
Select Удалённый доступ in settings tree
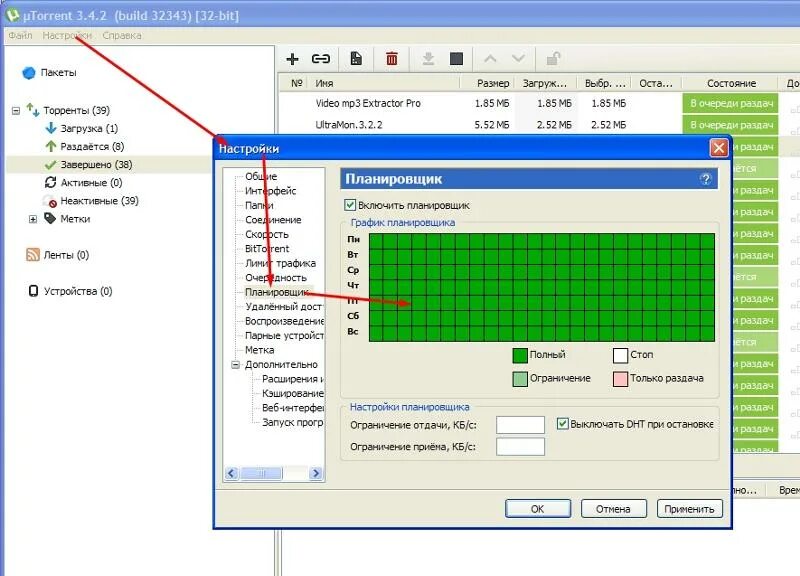[284, 307]
